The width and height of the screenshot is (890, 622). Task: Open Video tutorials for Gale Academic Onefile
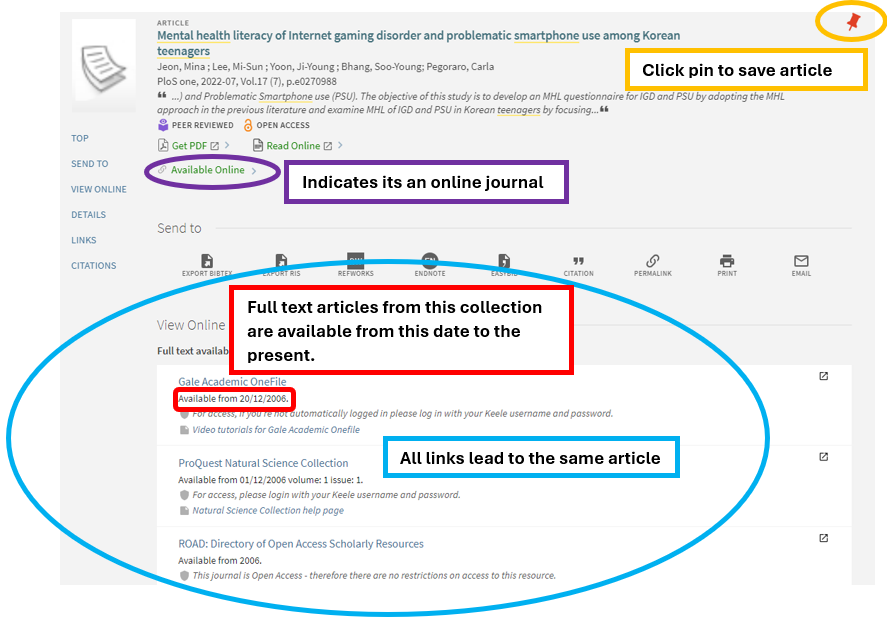(276, 430)
